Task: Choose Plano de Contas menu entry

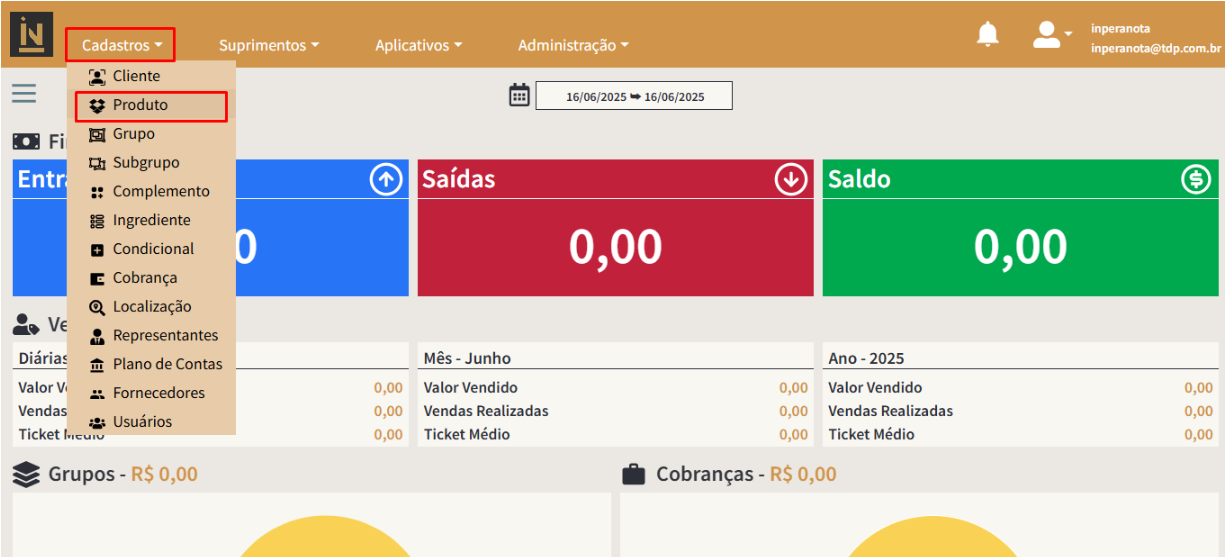Action: [152, 365]
